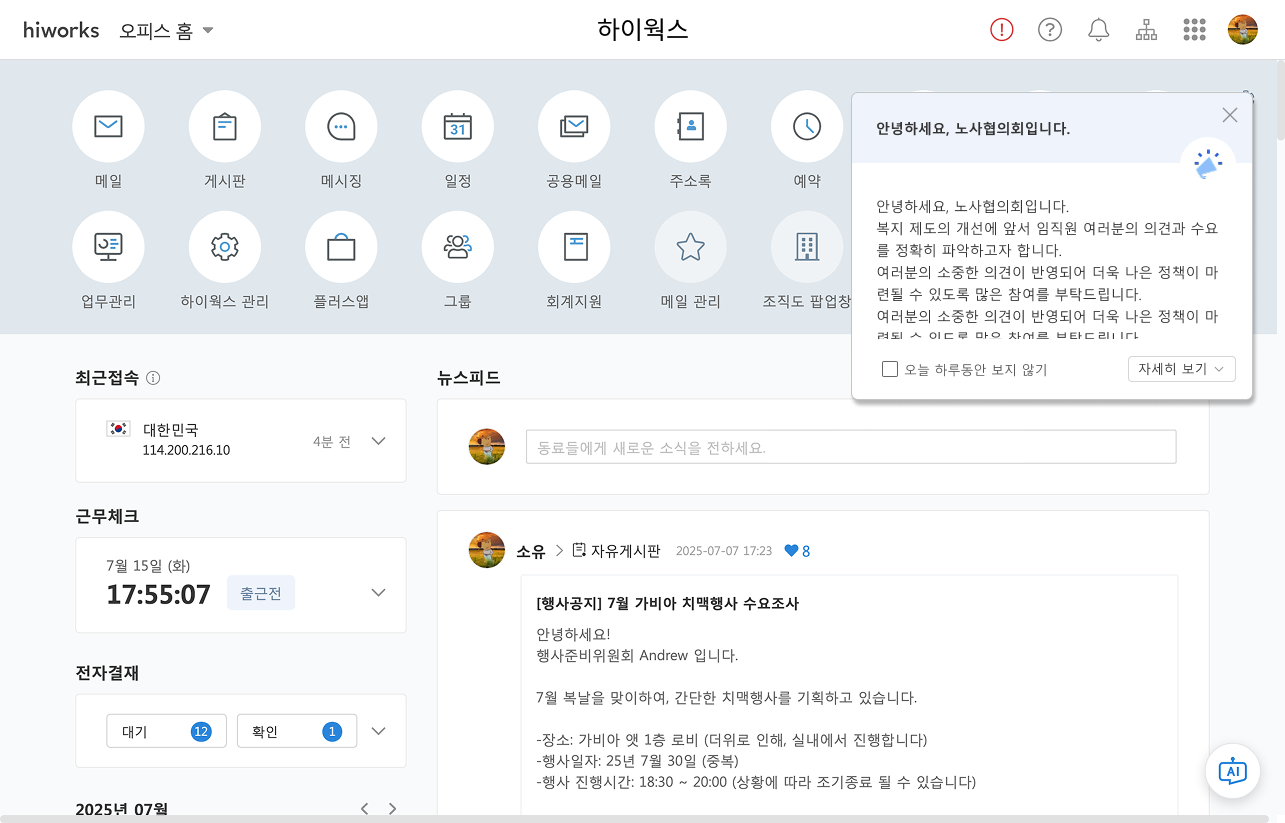
Task: Open the 일정 calendar icon
Action: click(457, 126)
